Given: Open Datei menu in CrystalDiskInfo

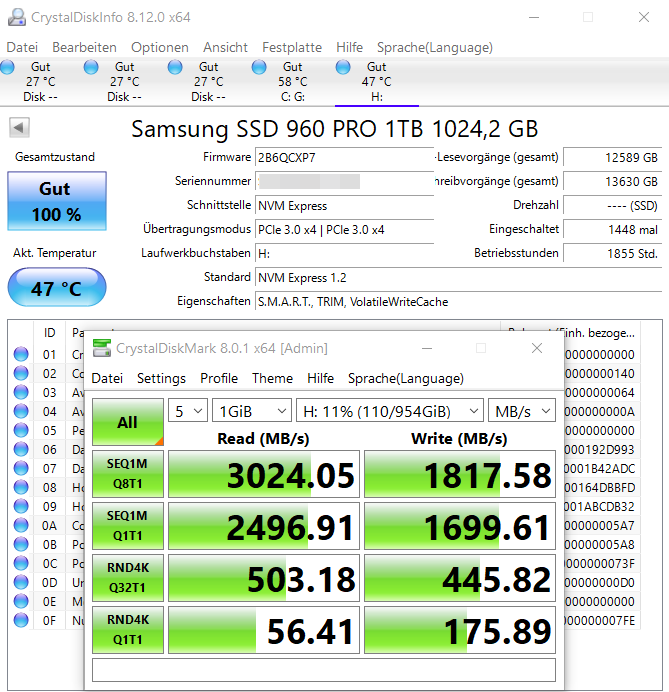Looking at the screenshot, I should pyautogui.click(x=22, y=47).
